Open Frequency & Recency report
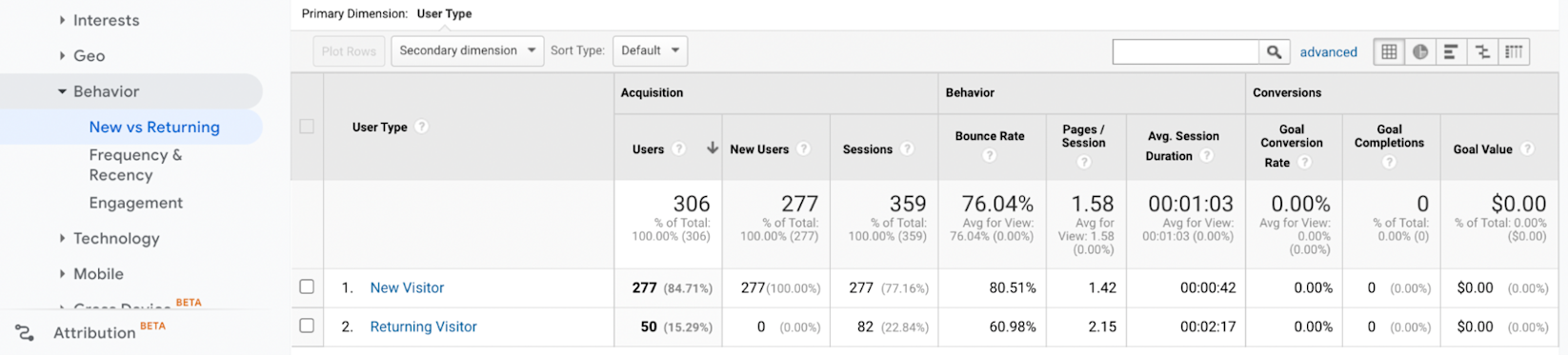The height and width of the screenshot is (355, 1568). click(135, 165)
